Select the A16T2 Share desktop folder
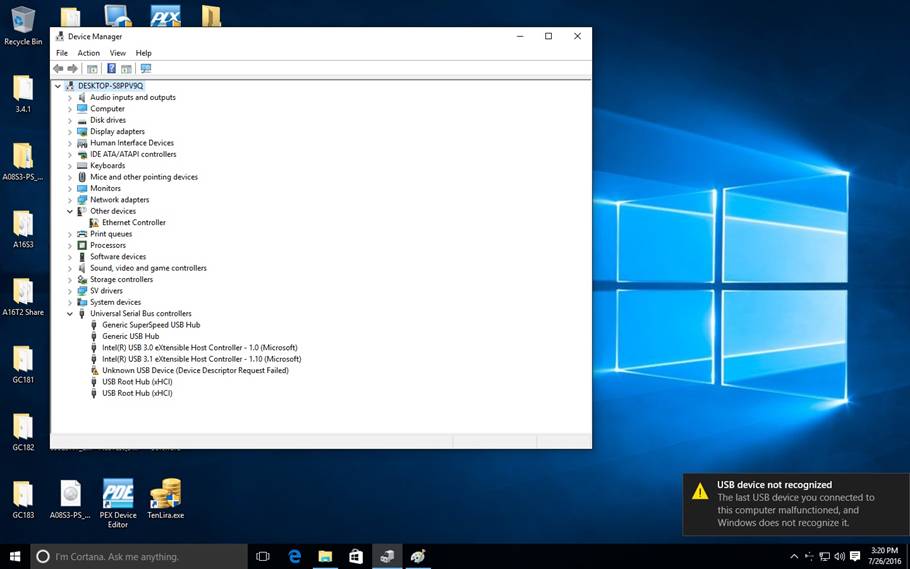Viewport: 910px width, 569px height. coord(23,297)
